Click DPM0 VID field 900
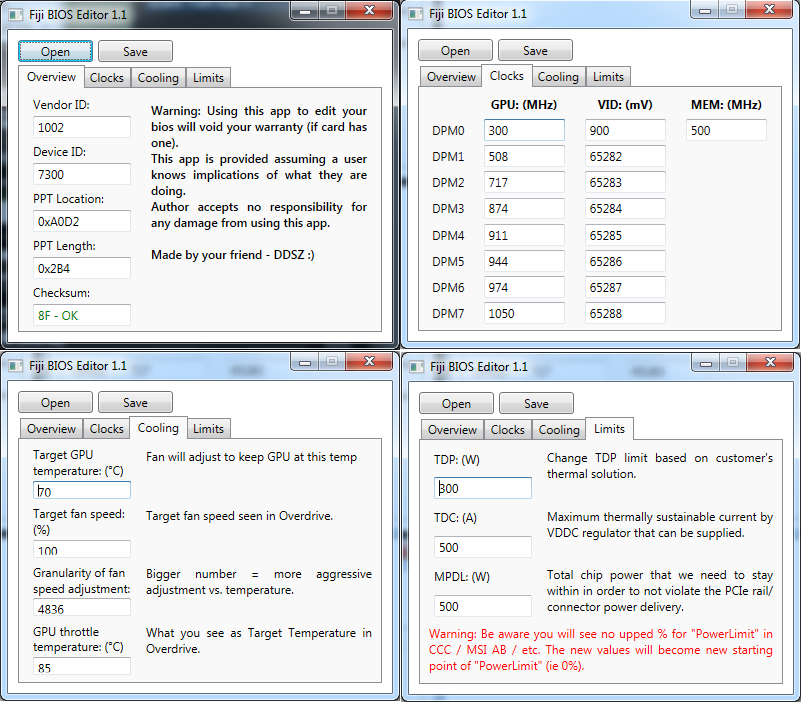The width and height of the screenshot is (801, 709). [625, 130]
